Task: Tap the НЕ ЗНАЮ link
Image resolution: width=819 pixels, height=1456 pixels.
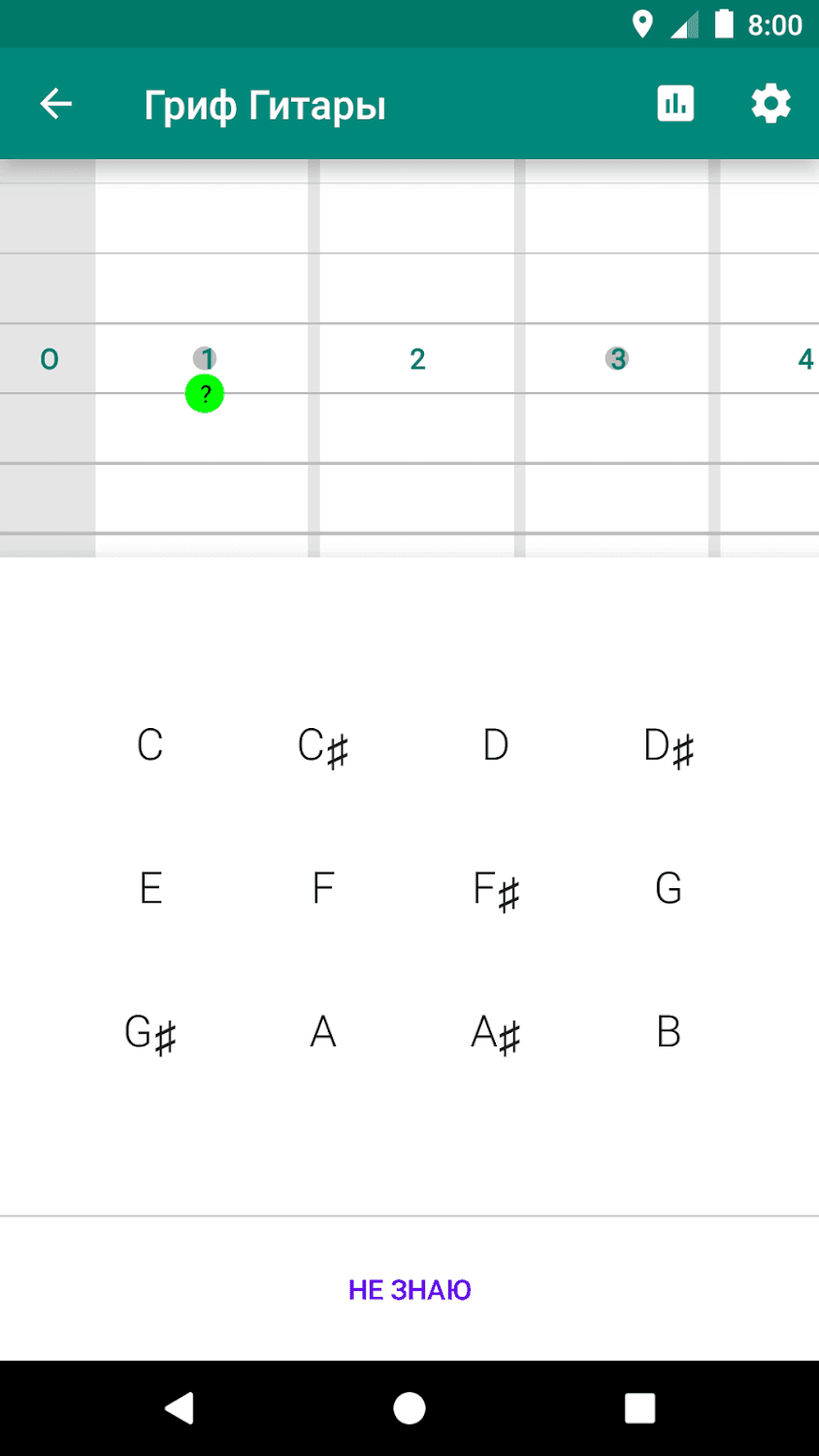Action: click(x=409, y=1290)
